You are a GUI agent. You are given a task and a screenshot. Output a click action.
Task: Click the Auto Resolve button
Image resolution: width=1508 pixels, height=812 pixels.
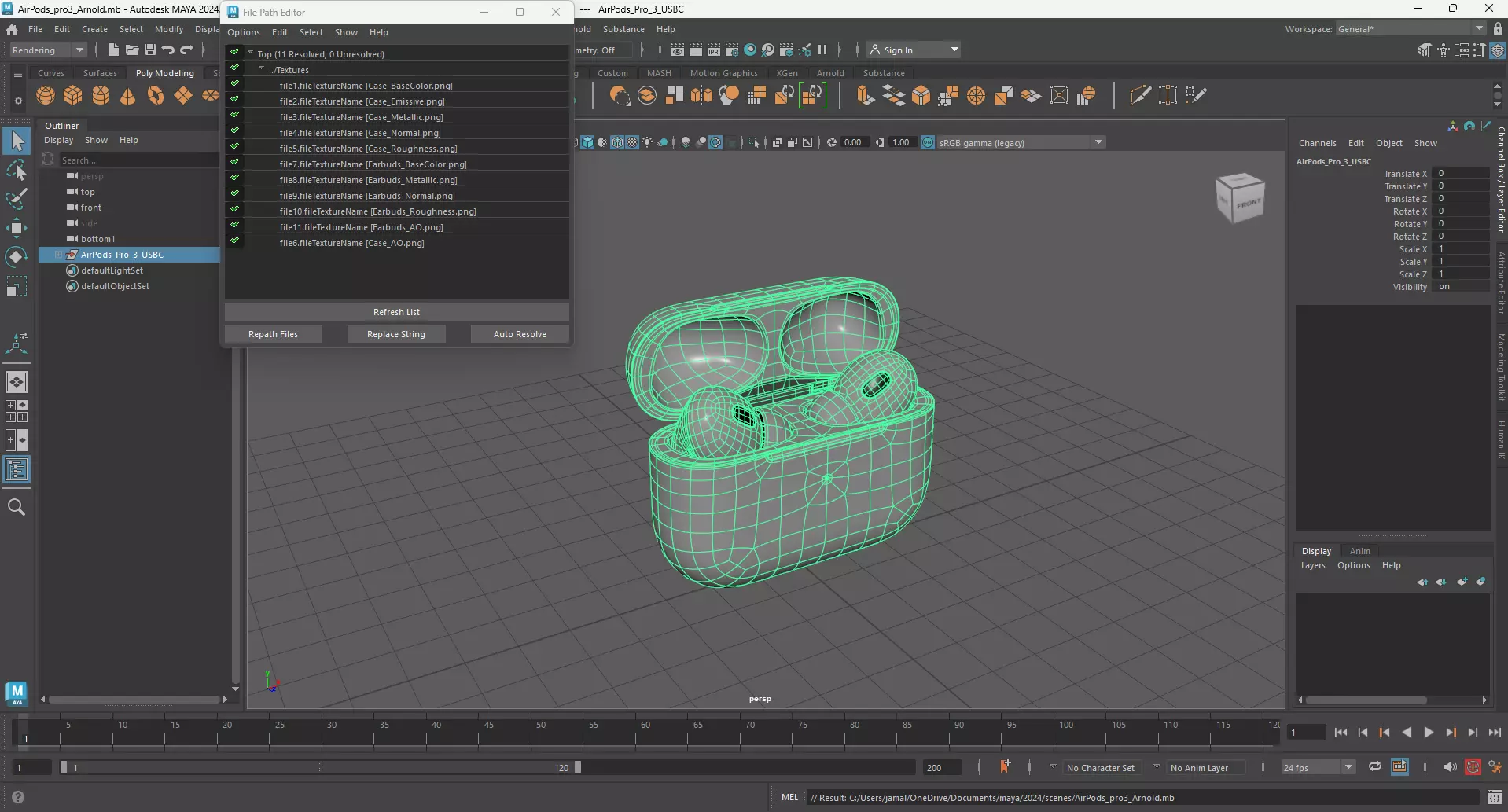(x=520, y=334)
